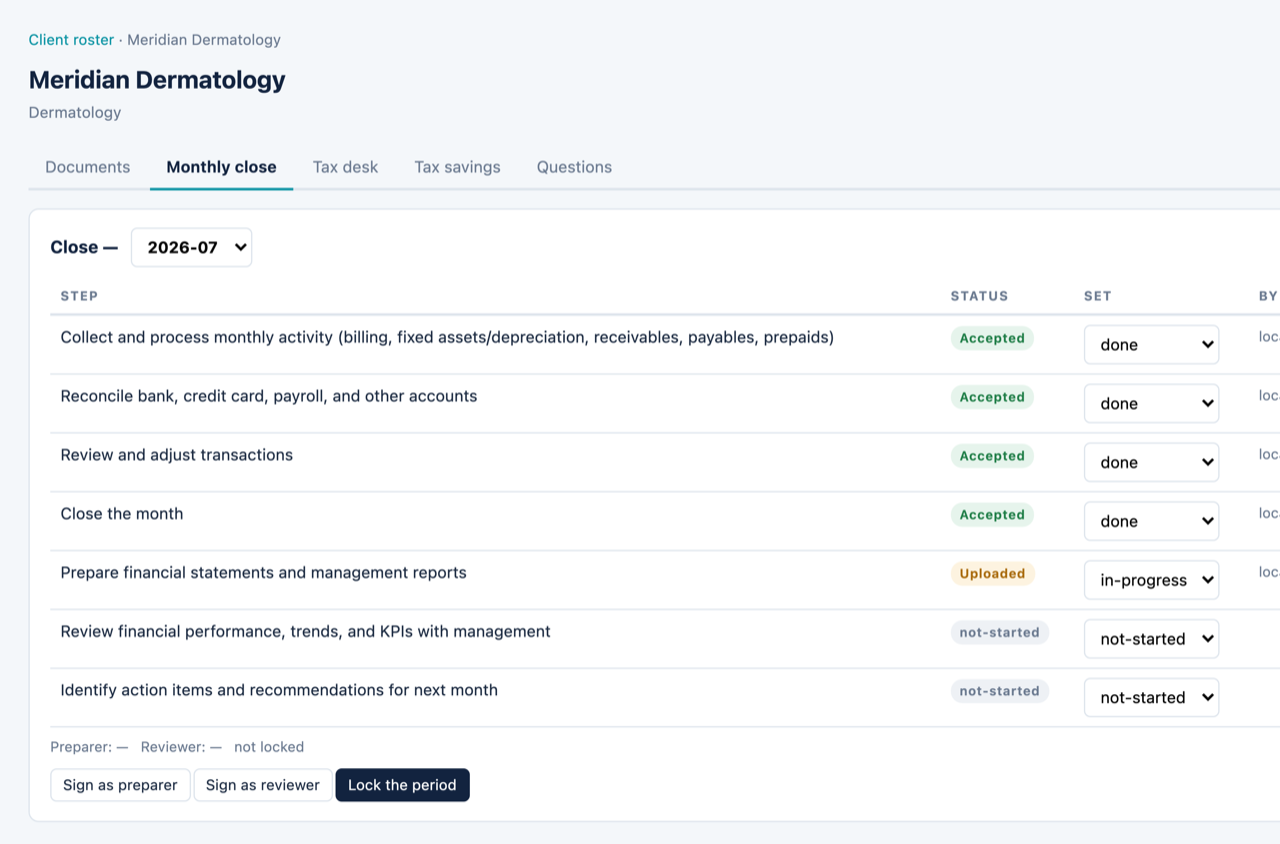Select the Monthly close tab
The image size is (1280, 844).
221,167
